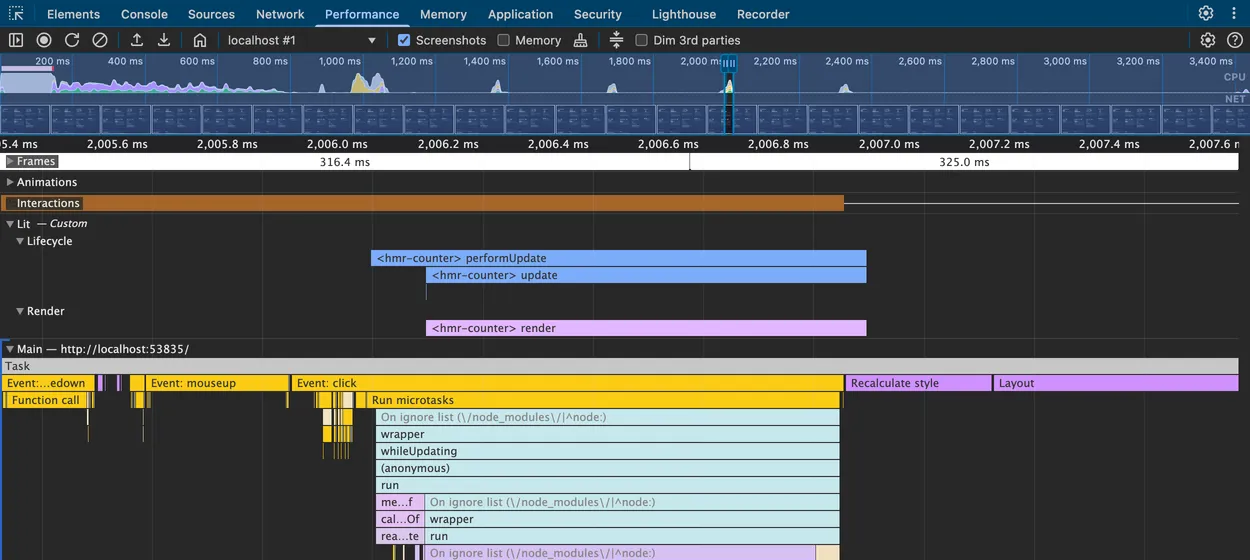Download the current trace profile
Image resolution: width=1250 pixels, height=560 pixels.
[164, 40]
